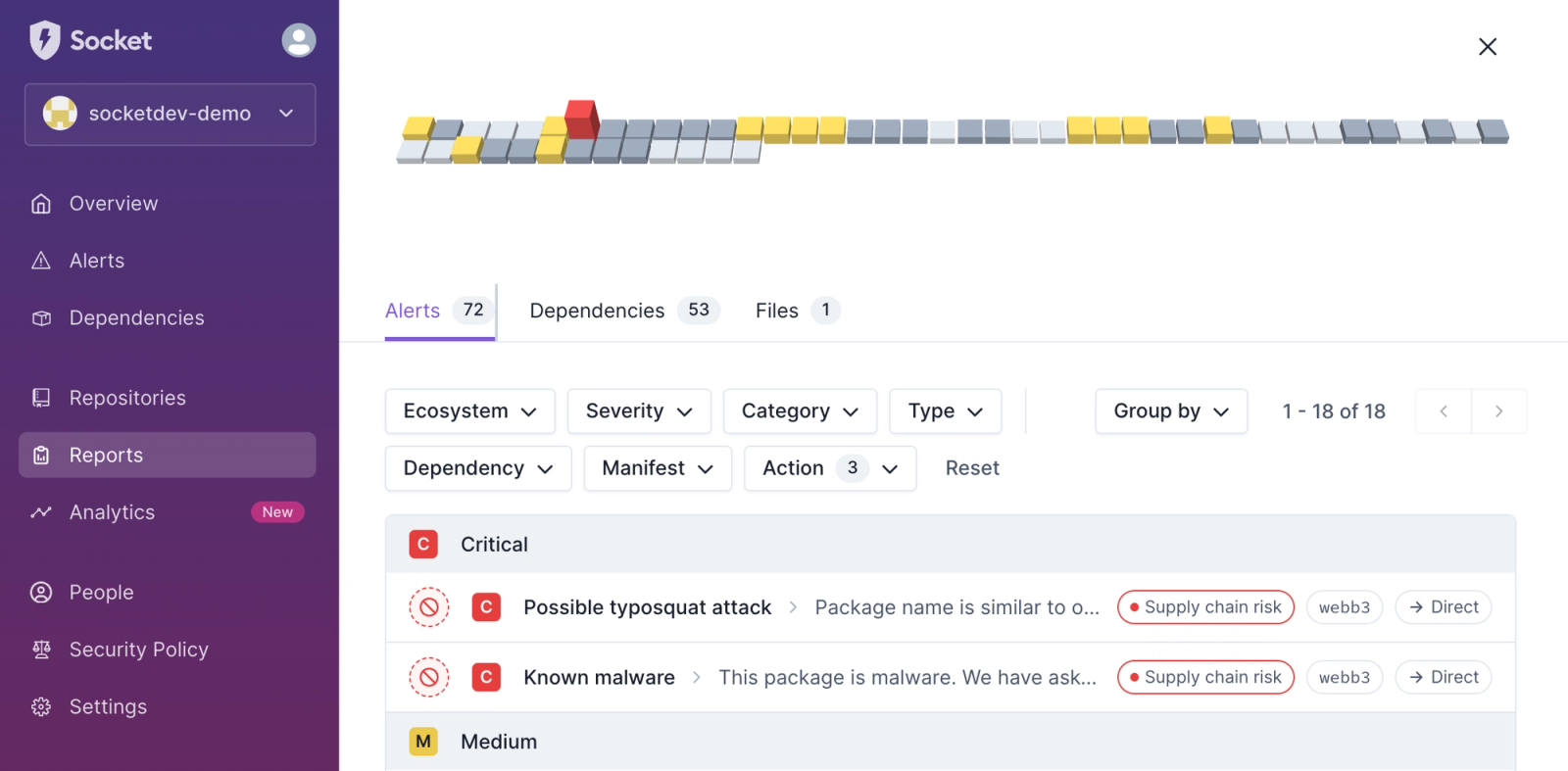Open the Action filter dropdown
The image size is (1568, 771).
[829, 468]
